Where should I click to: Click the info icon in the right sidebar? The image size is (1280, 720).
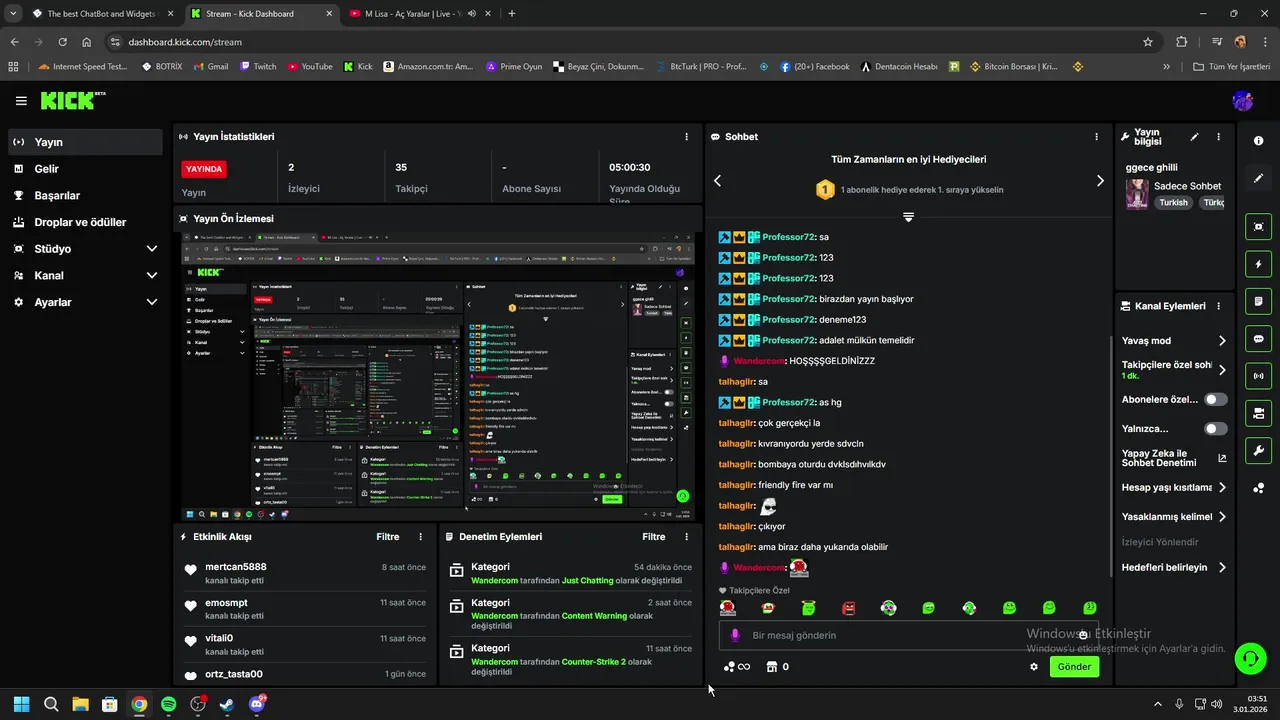1259,141
